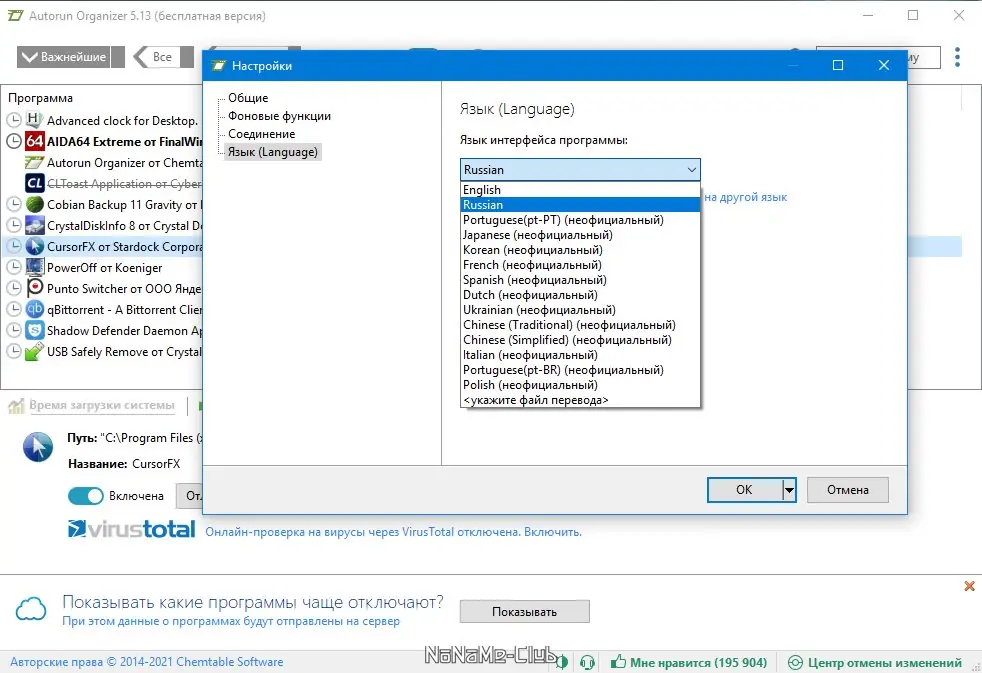
Task: Click the Отмена button
Action: coord(847,490)
